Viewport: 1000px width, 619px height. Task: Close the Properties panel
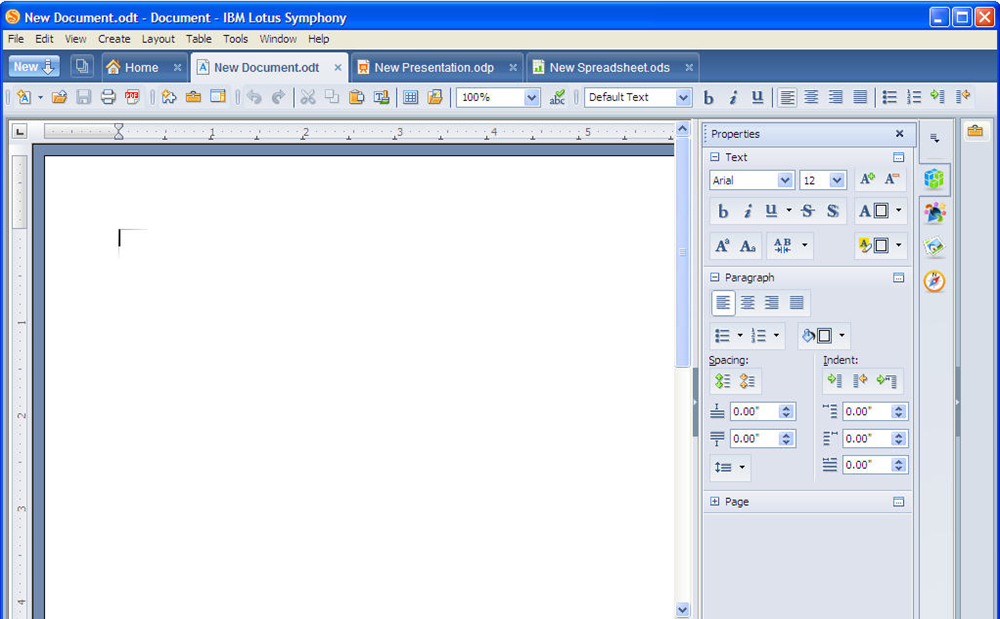click(x=899, y=134)
